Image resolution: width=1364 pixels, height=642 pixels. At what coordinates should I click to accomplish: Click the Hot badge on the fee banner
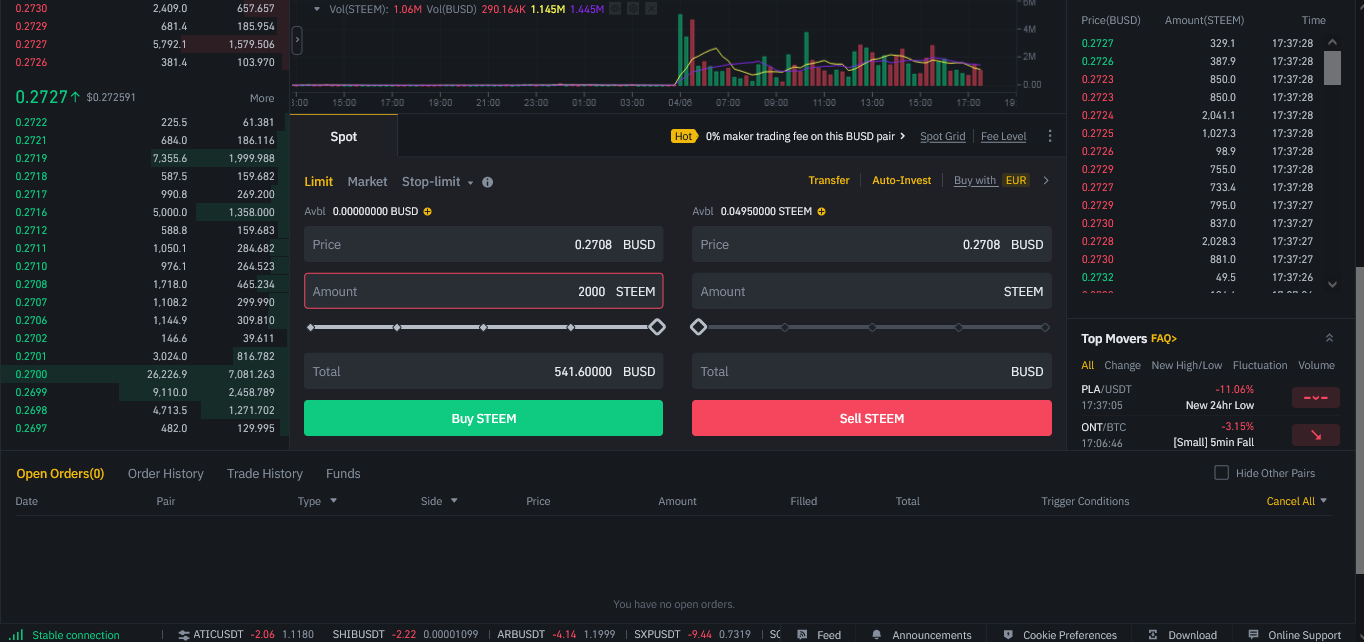[x=684, y=136]
